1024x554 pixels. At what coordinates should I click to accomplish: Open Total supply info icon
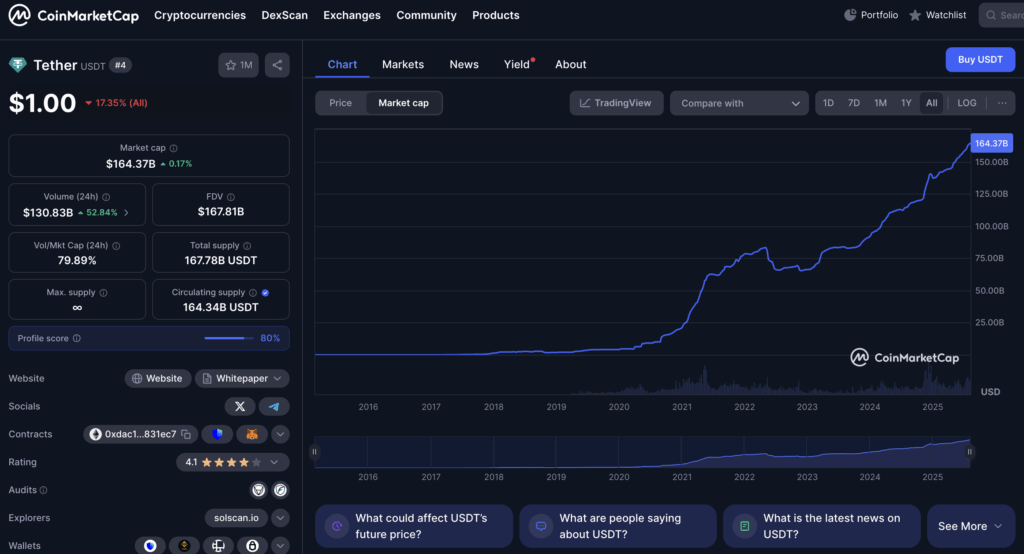click(x=247, y=246)
